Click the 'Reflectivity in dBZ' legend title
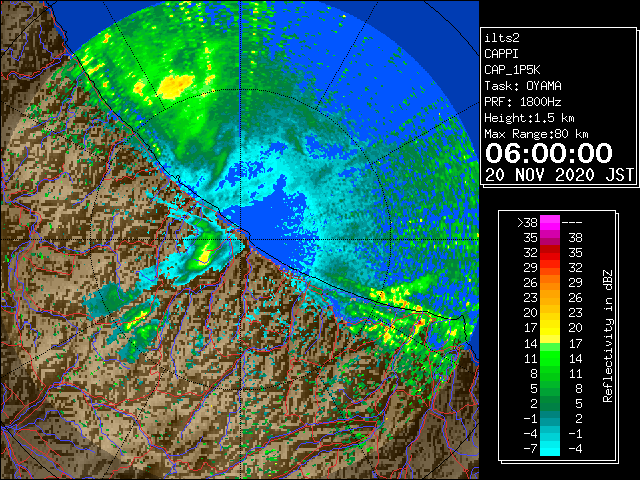 608,336
